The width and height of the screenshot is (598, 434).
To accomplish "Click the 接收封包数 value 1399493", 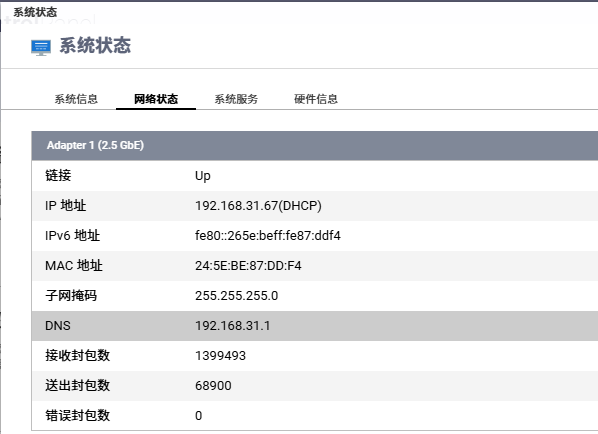I will coord(220,356).
